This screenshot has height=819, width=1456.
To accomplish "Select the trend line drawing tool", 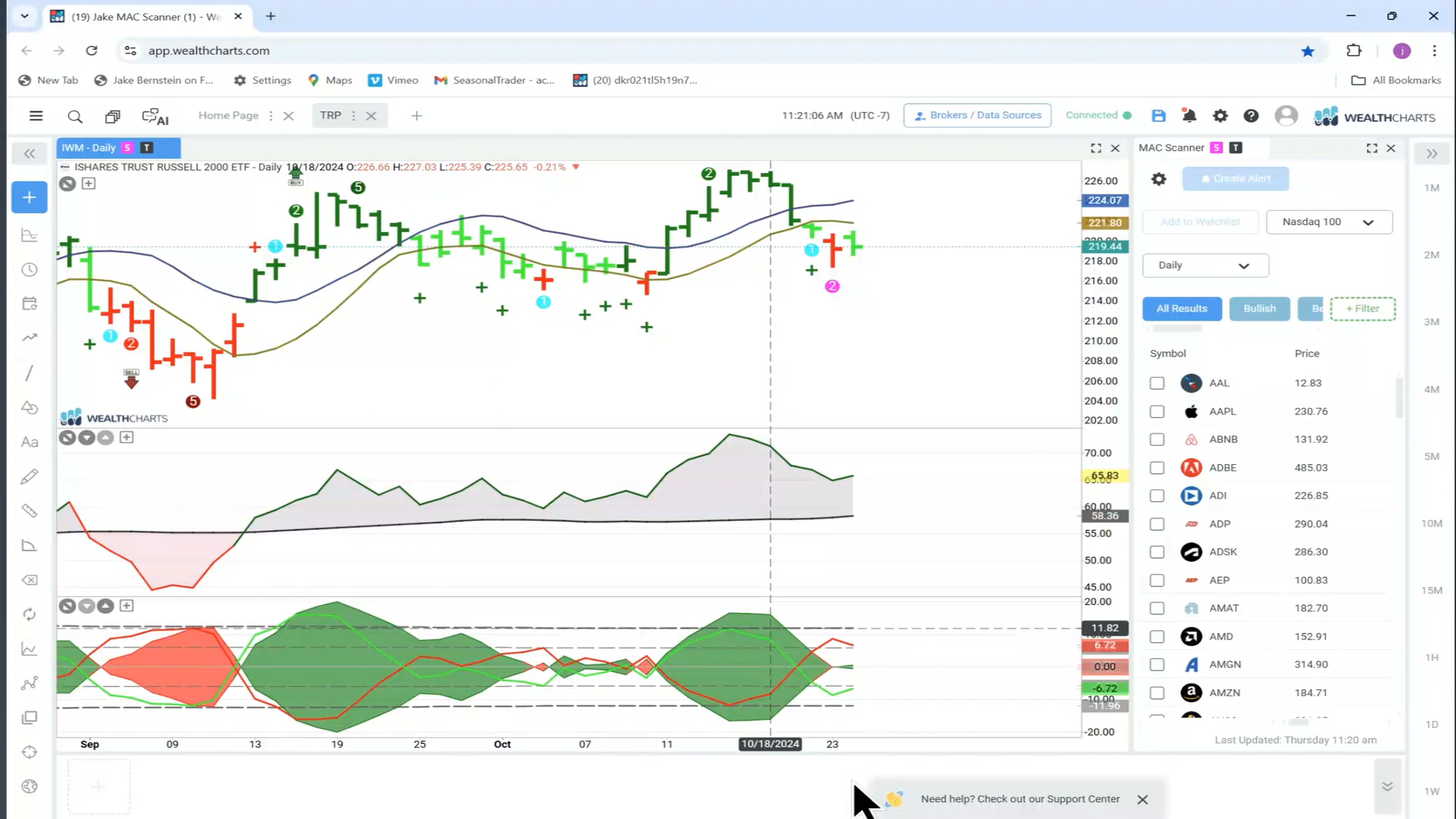I will 30,373.
